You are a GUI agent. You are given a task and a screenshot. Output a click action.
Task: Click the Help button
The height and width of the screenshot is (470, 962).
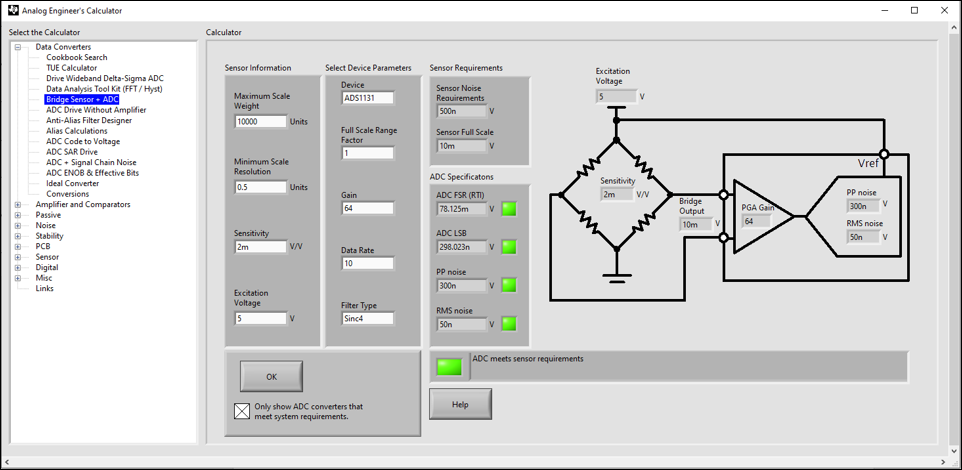coord(460,404)
